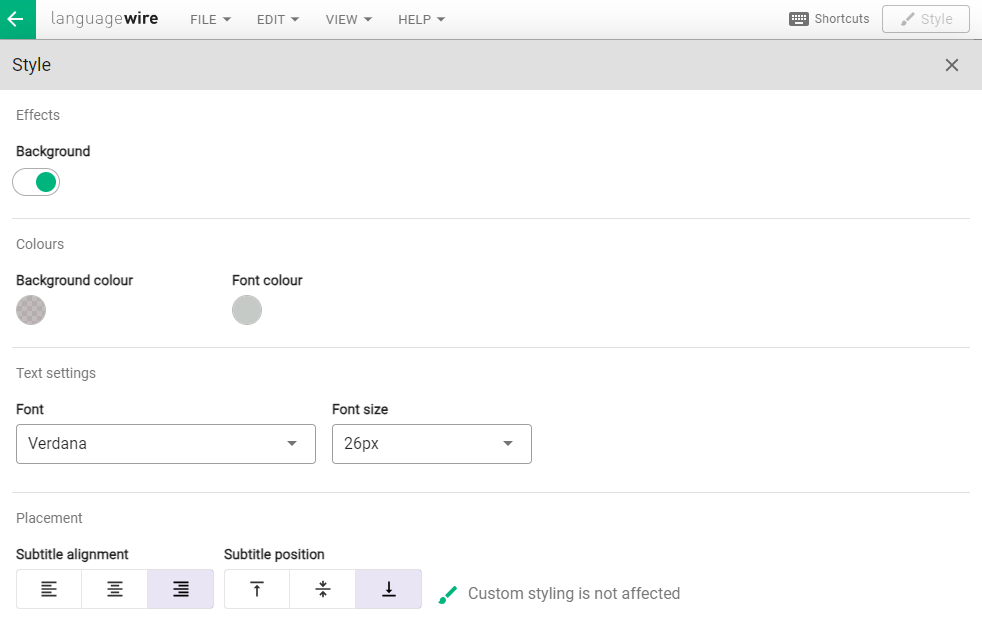Open the VIEW menu
982x624 pixels.
point(348,20)
